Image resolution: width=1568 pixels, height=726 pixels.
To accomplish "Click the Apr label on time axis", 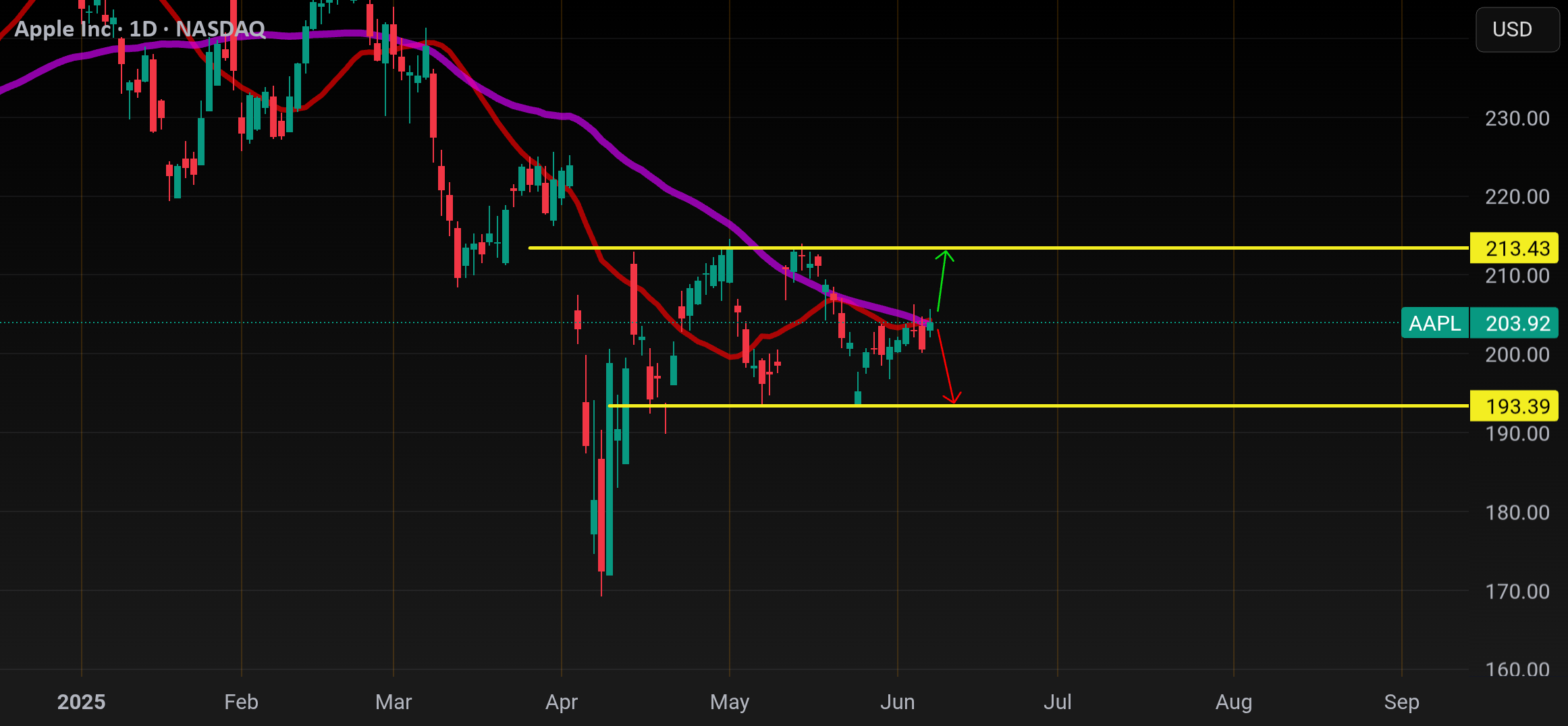I will tap(562, 702).
